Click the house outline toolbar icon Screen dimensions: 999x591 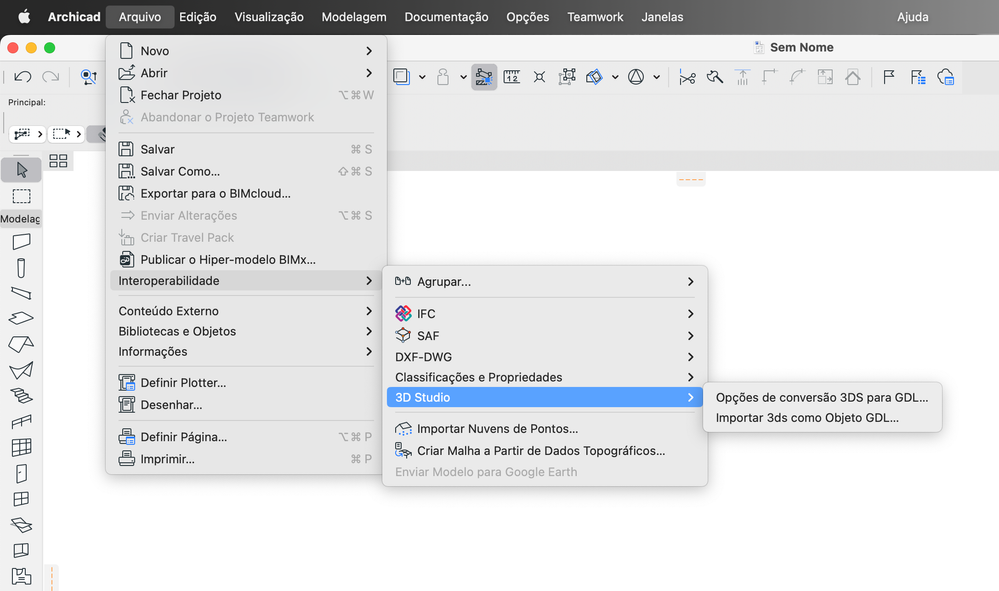click(852, 78)
